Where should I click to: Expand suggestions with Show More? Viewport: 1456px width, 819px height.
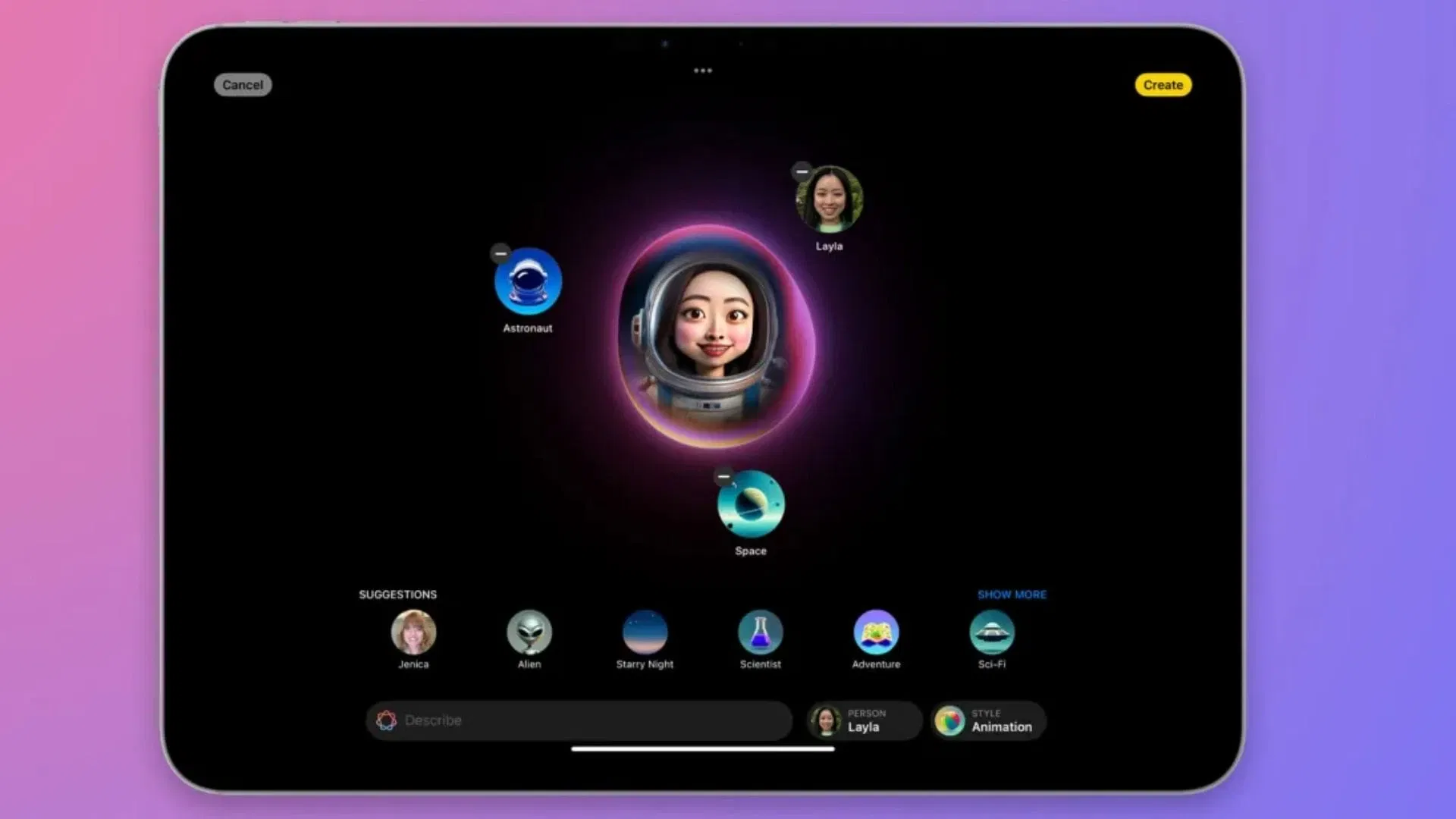pyautogui.click(x=1012, y=595)
